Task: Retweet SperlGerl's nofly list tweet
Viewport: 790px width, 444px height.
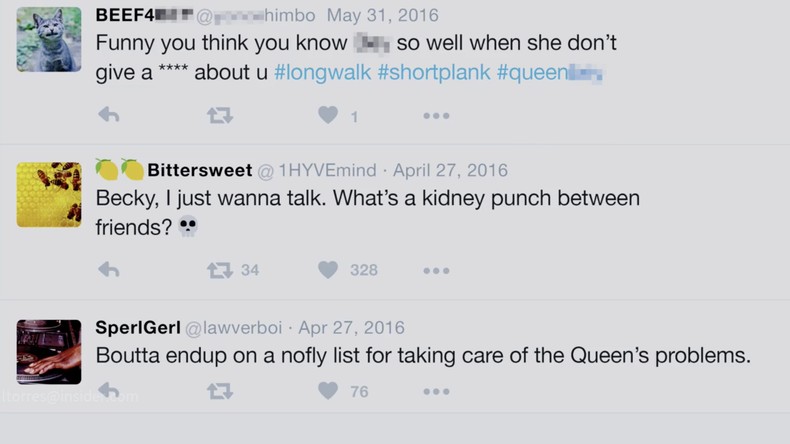Action: (x=219, y=391)
